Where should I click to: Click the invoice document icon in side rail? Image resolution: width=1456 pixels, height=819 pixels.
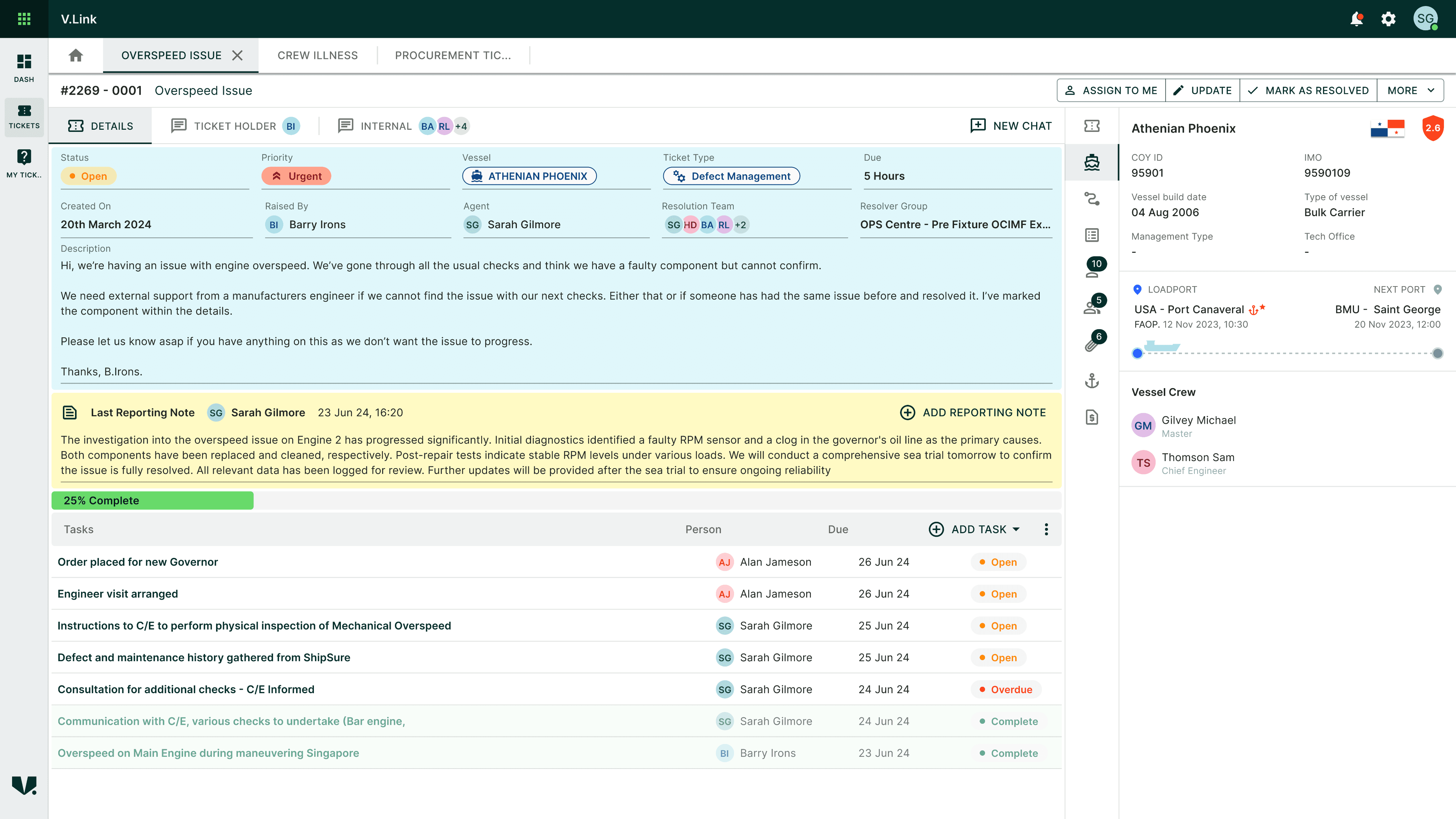(x=1091, y=417)
